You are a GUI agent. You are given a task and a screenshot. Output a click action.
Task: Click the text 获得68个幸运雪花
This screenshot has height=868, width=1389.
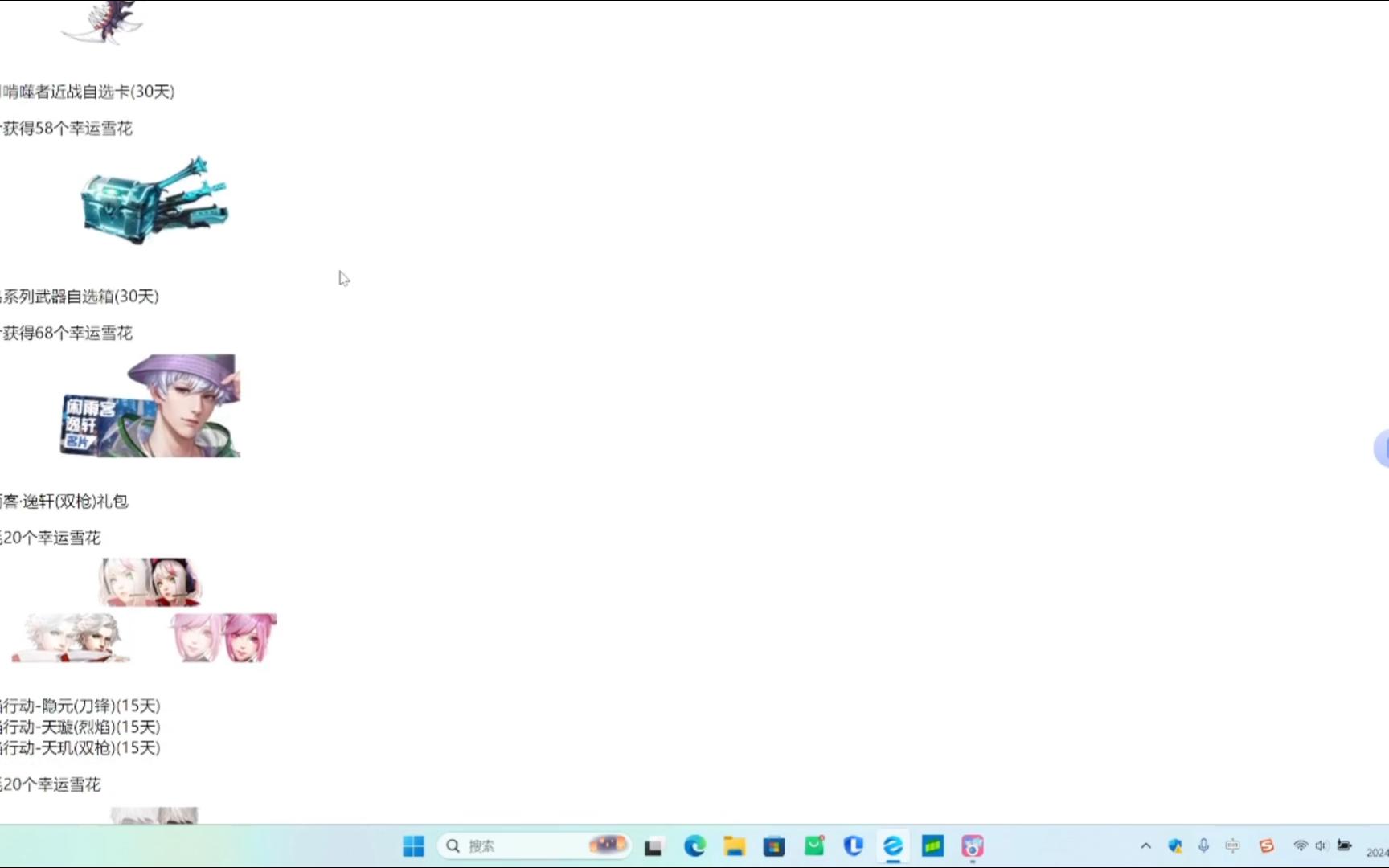68,333
